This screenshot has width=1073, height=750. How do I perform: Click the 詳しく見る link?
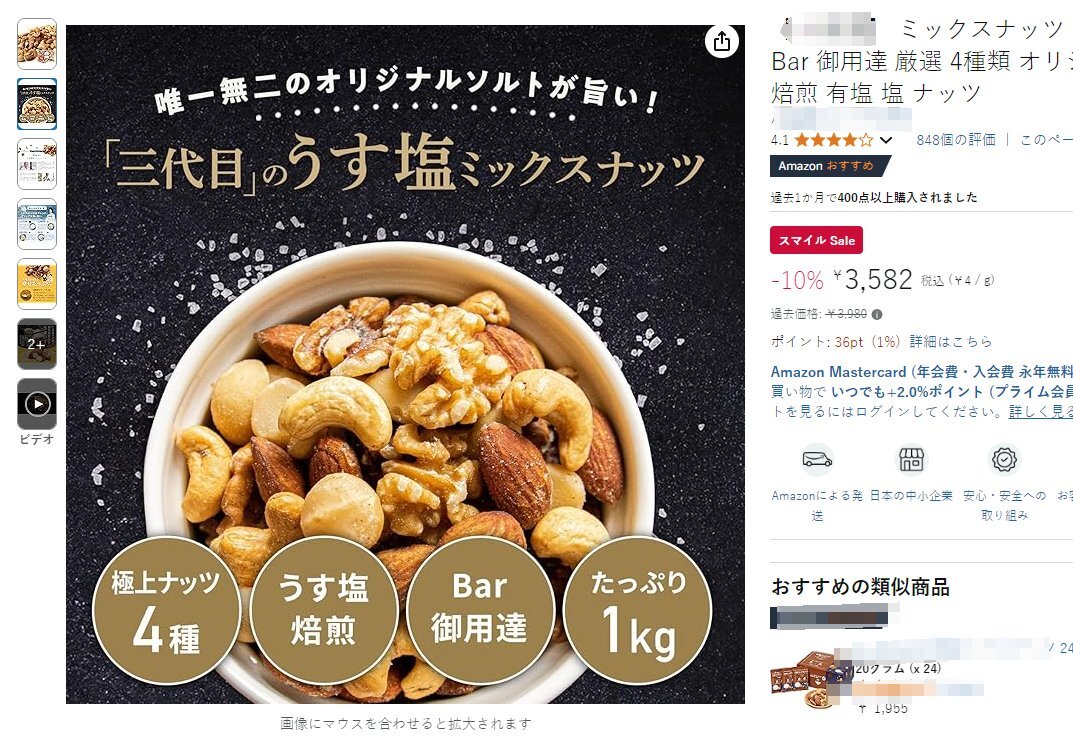[x=1040, y=412]
